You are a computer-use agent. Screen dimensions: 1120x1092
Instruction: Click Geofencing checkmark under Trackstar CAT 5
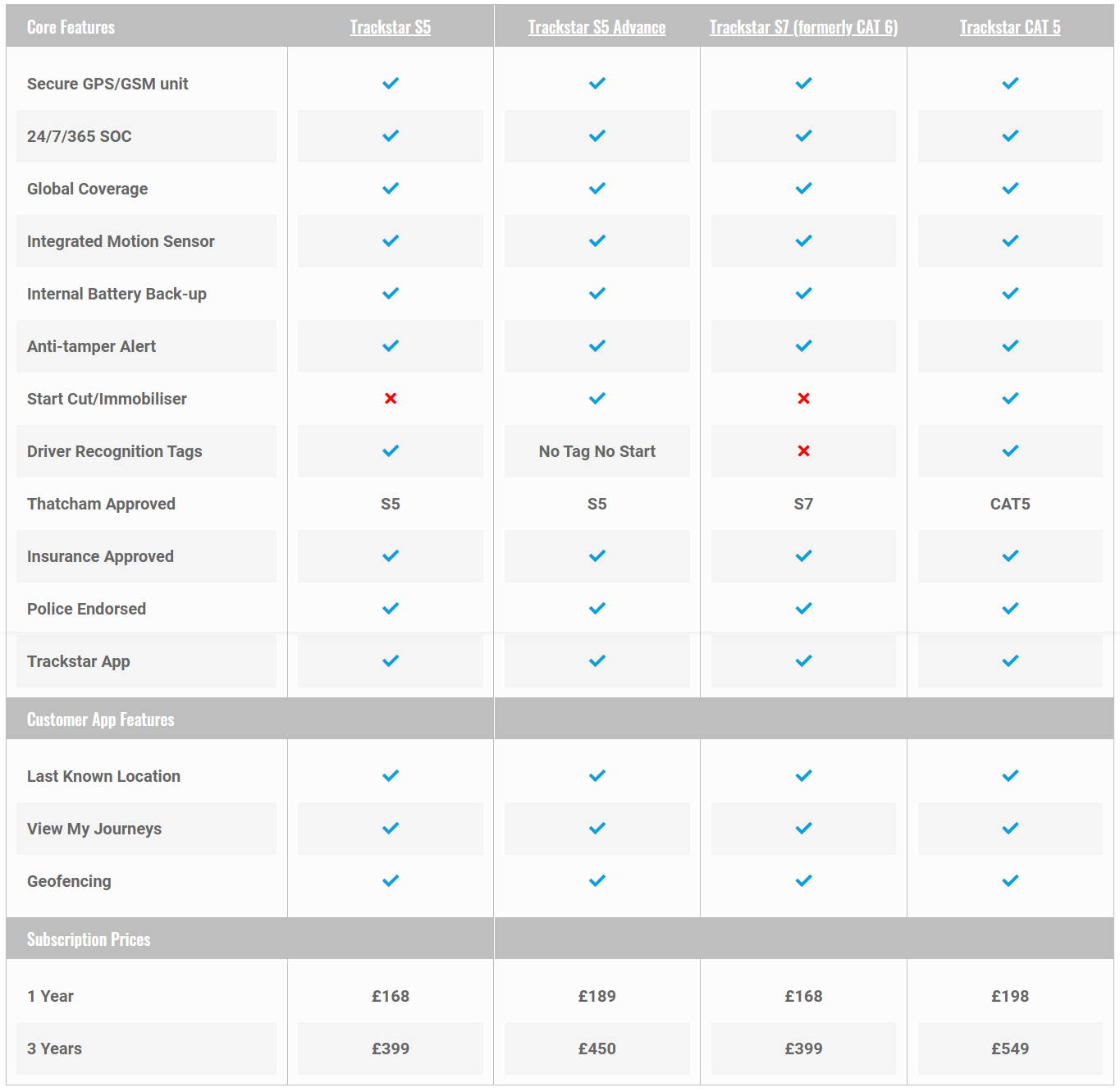click(1010, 881)
